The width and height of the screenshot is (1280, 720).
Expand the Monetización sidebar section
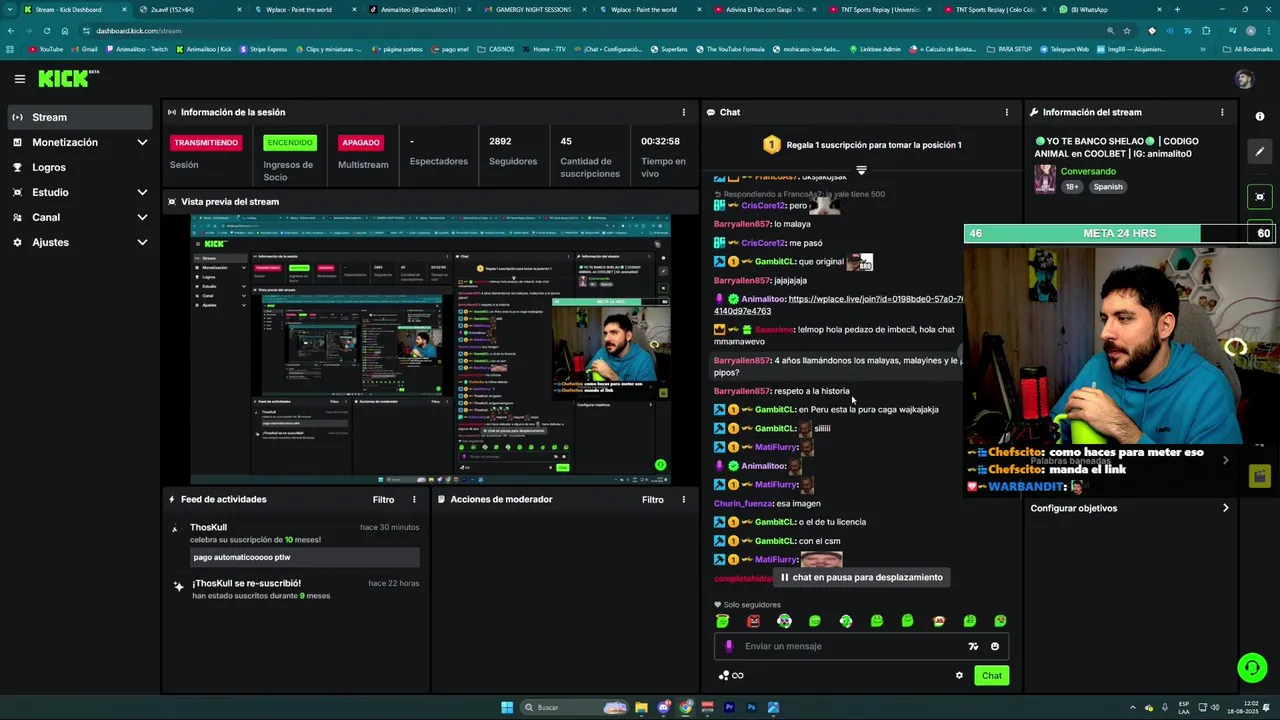point(142,142)
